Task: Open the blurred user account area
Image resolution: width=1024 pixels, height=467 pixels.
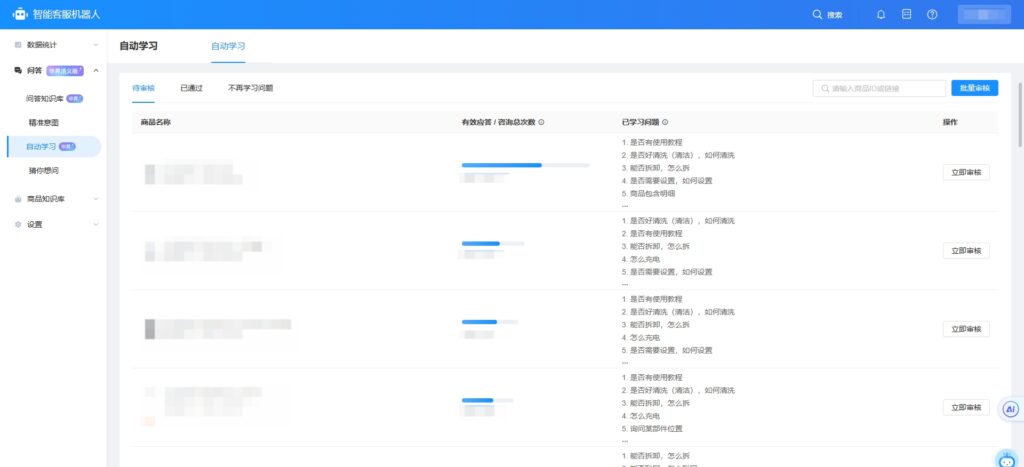Action: pos(984,14)
